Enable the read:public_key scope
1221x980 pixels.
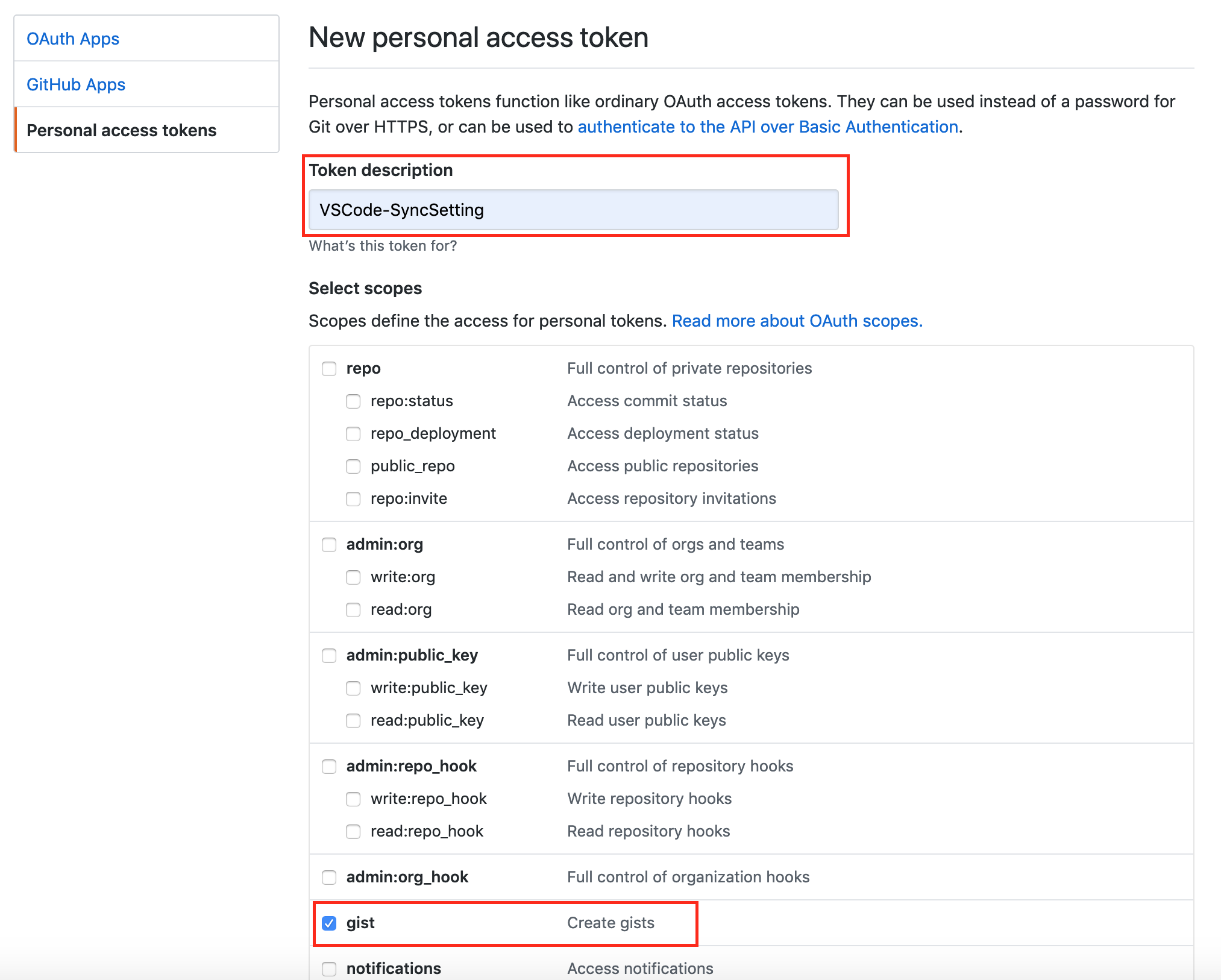coord(353,720)
